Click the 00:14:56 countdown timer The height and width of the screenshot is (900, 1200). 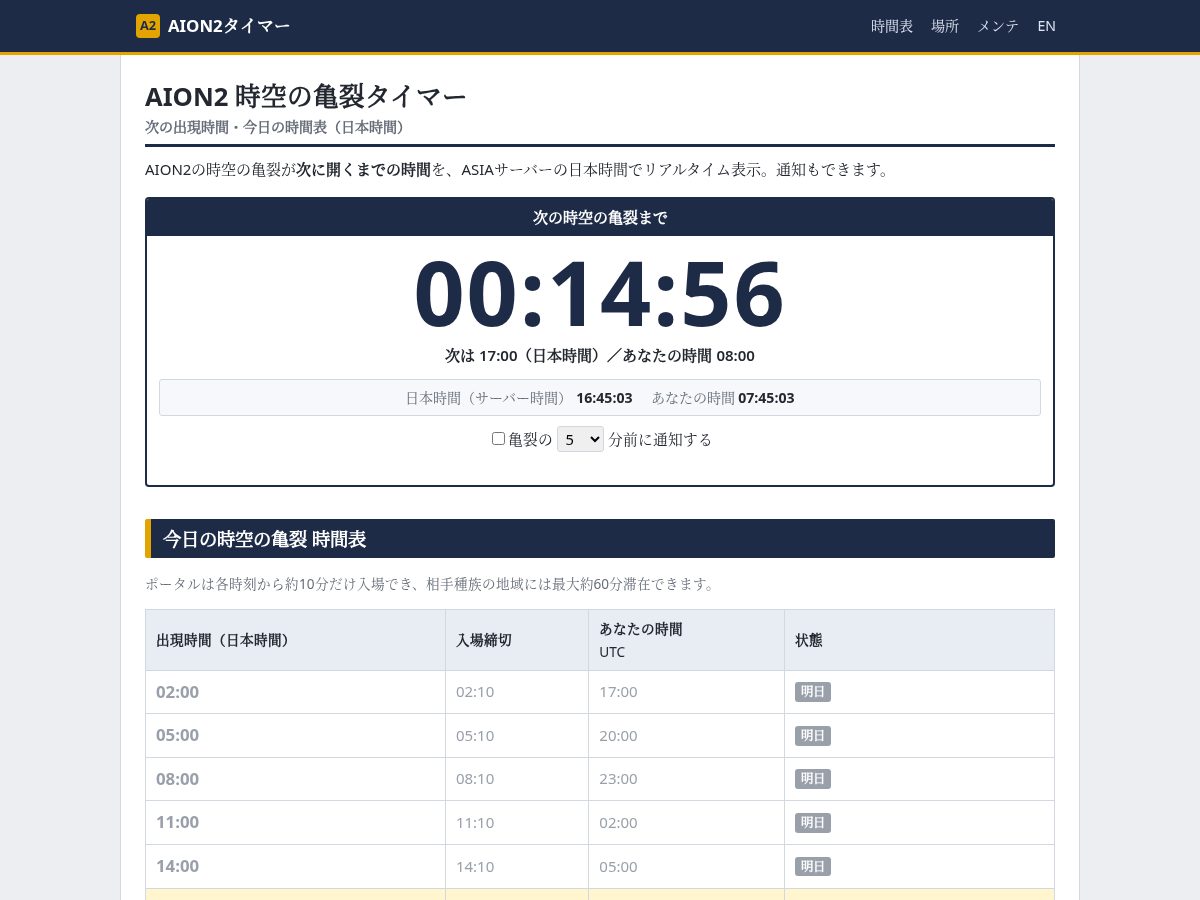tap(600, 294)
